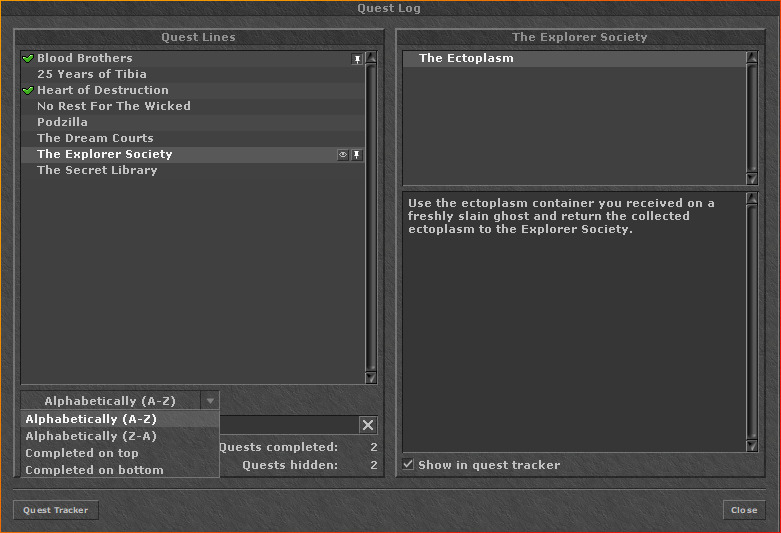Choose Completed on top sort option
The height and width of the screenshot is (533, 781).
82,453
